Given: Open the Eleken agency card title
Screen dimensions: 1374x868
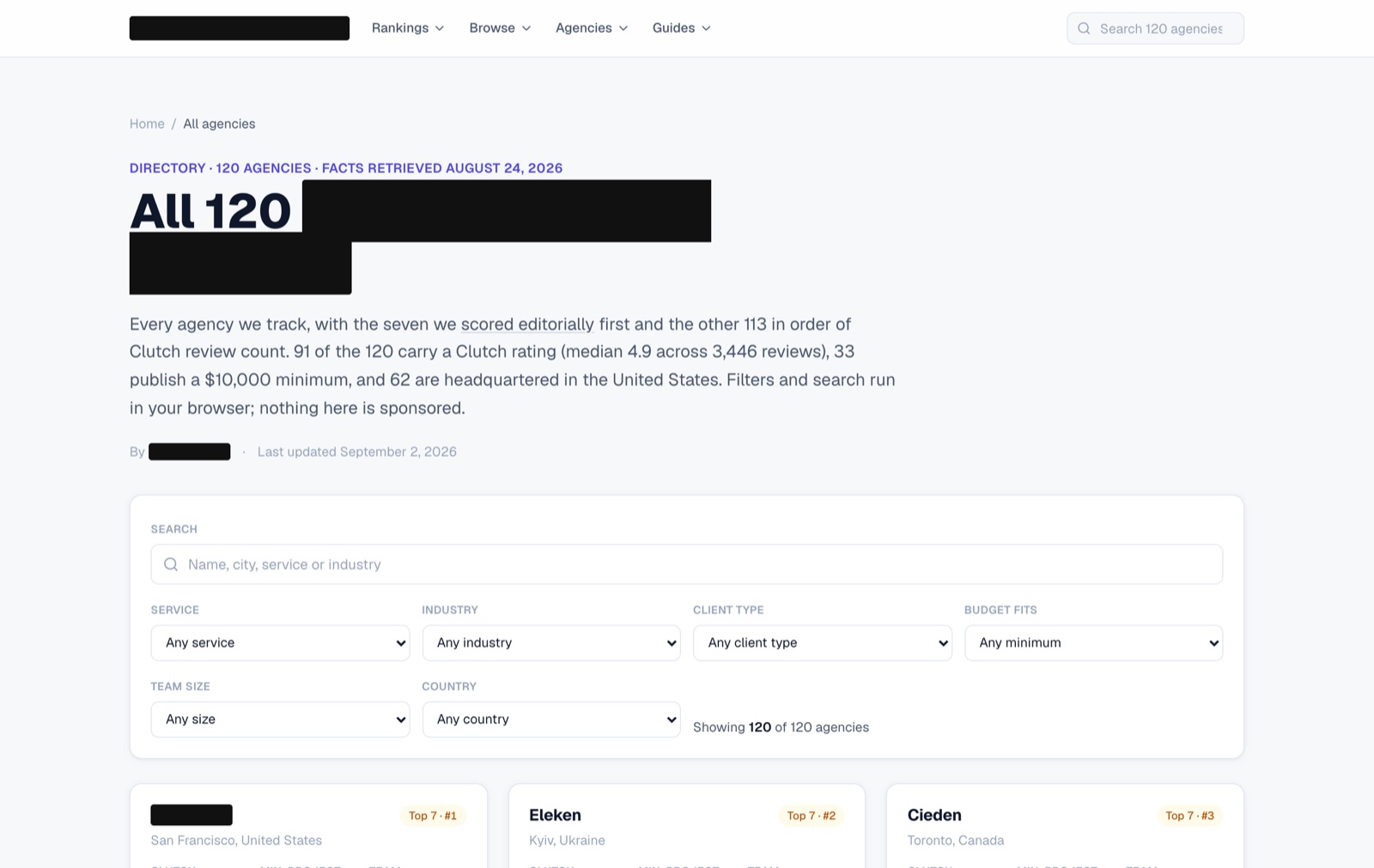Looking at the screenshot, I should coord(555,815).
